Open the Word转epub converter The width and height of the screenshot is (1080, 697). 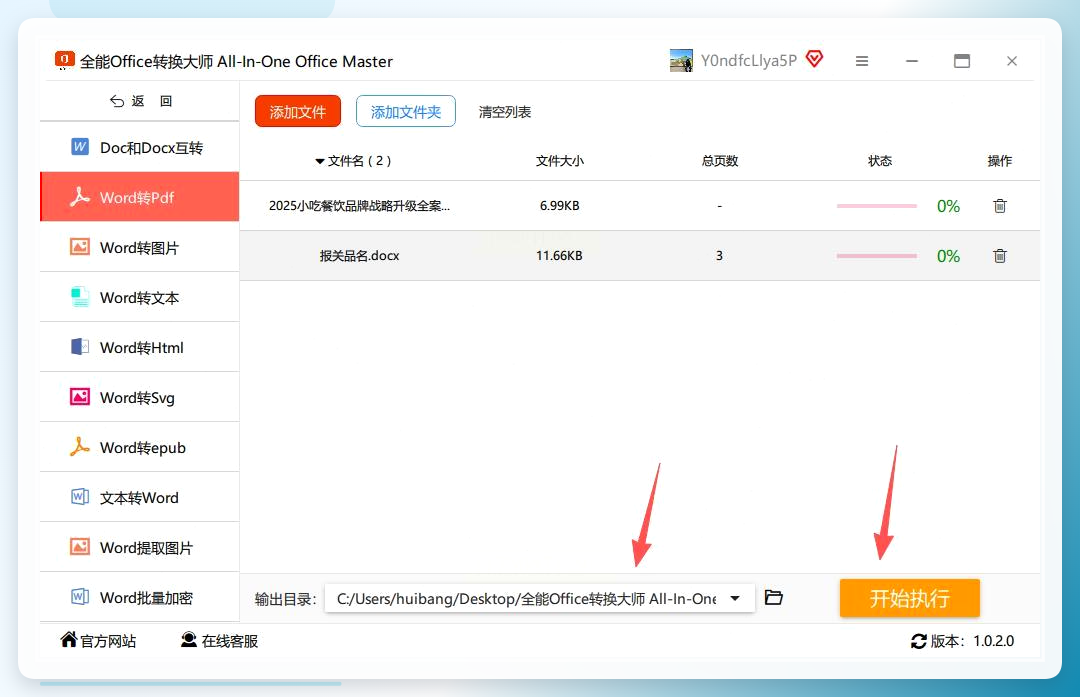pos(140,448)
